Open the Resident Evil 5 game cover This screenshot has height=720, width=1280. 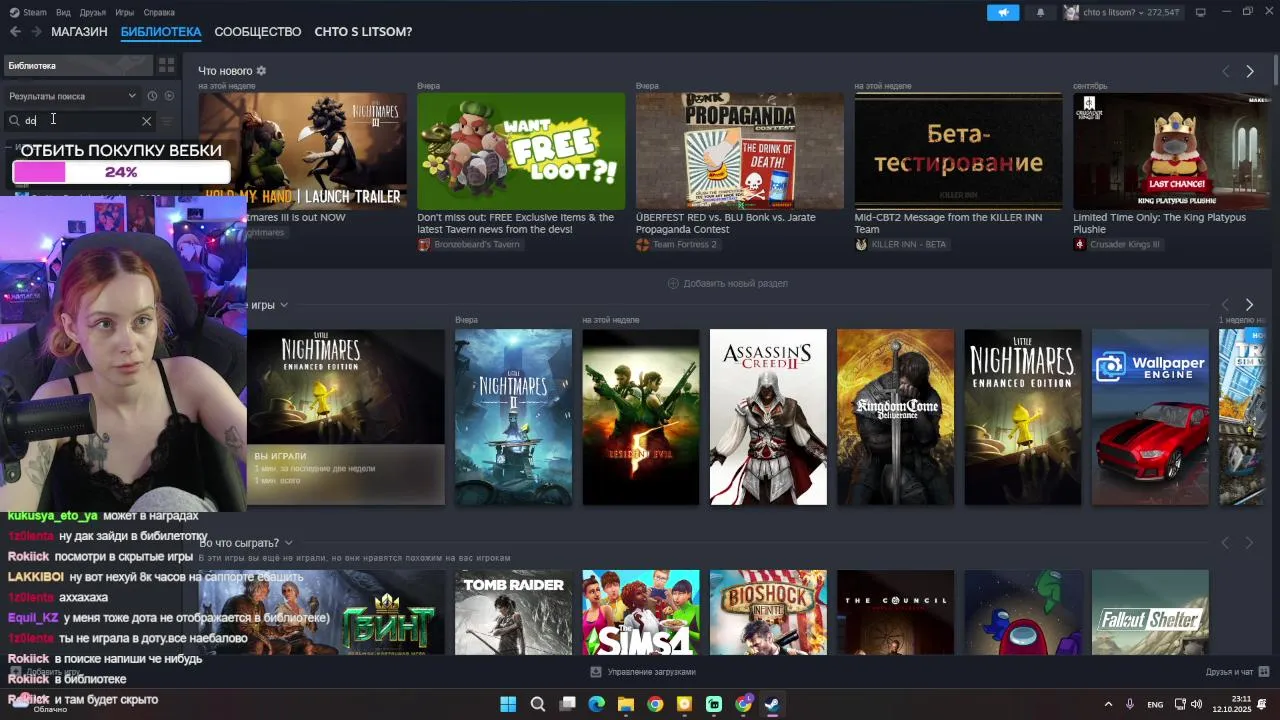click(x=641, y=417)
